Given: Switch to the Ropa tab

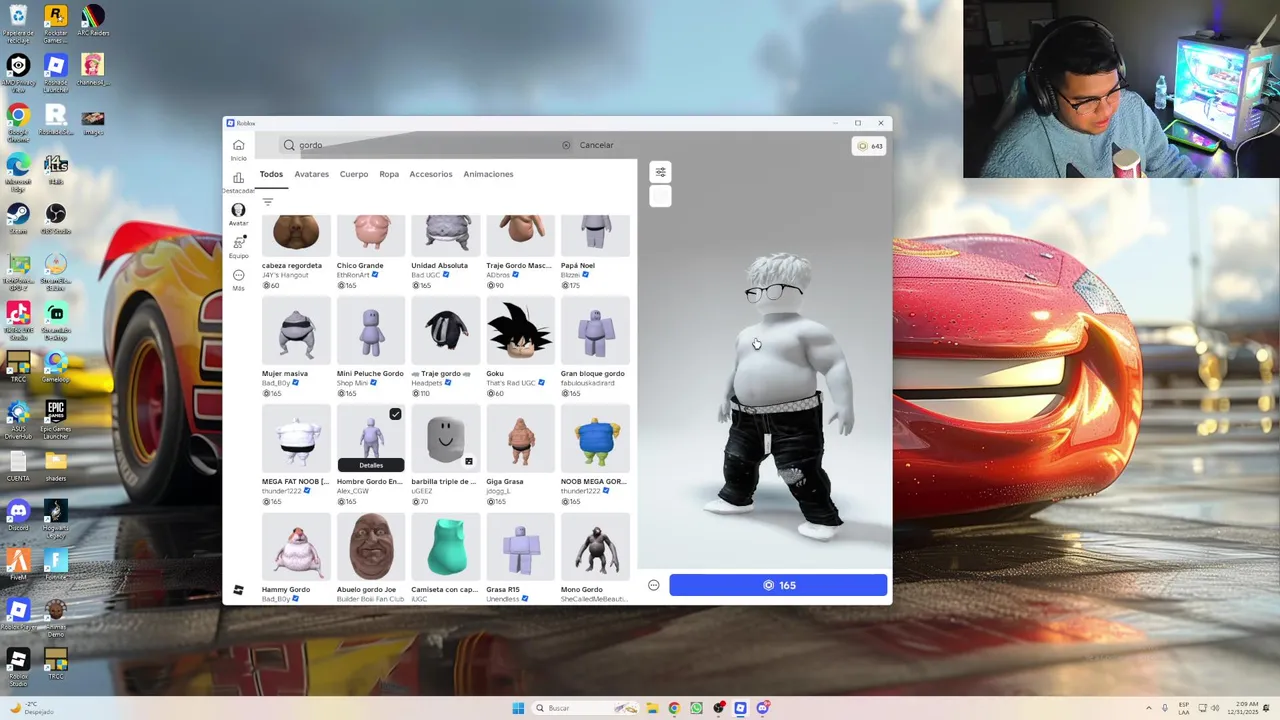Looking at the screenshot, I should (389, 174).
